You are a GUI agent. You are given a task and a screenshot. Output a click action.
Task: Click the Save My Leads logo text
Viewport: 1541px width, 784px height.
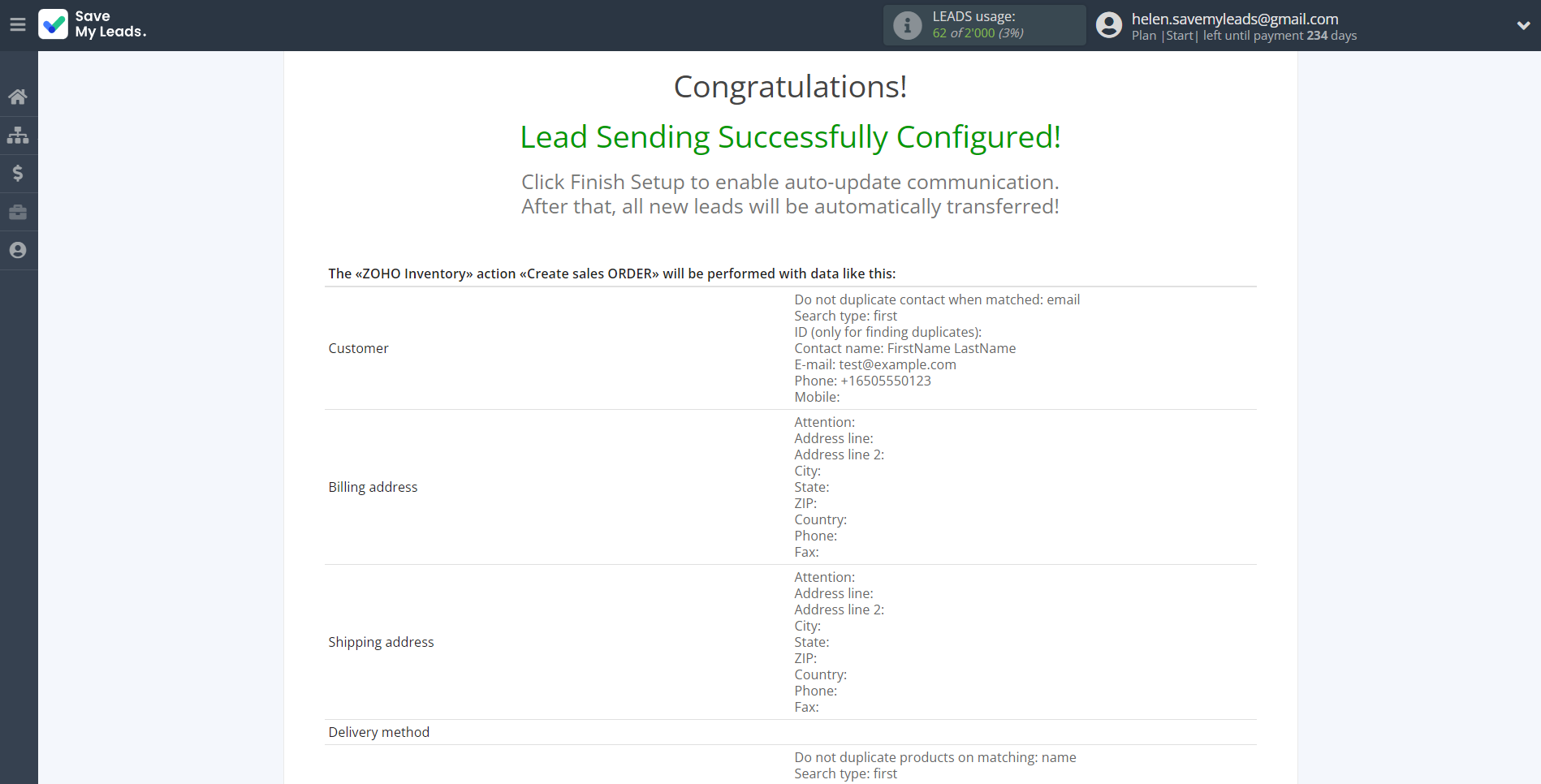pos(110,24)
